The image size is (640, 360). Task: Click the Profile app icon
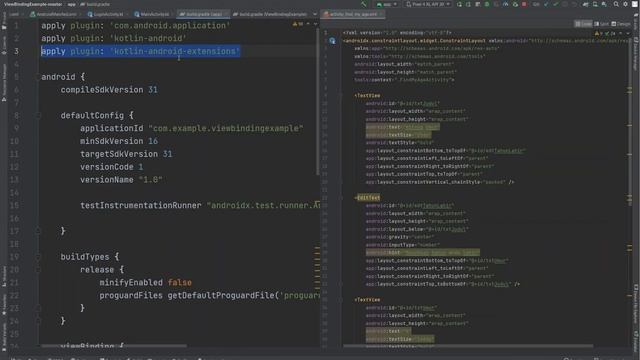coord(506,4)
